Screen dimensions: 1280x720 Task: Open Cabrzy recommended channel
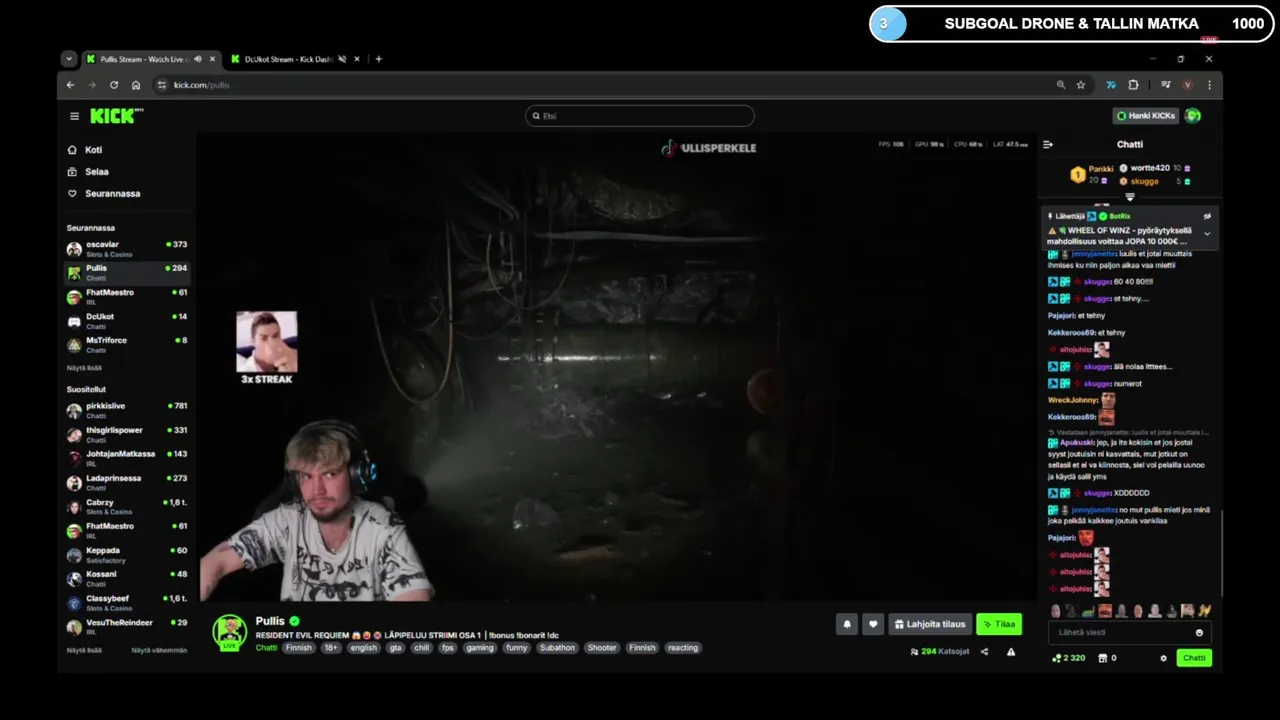[x=127, y=506]
